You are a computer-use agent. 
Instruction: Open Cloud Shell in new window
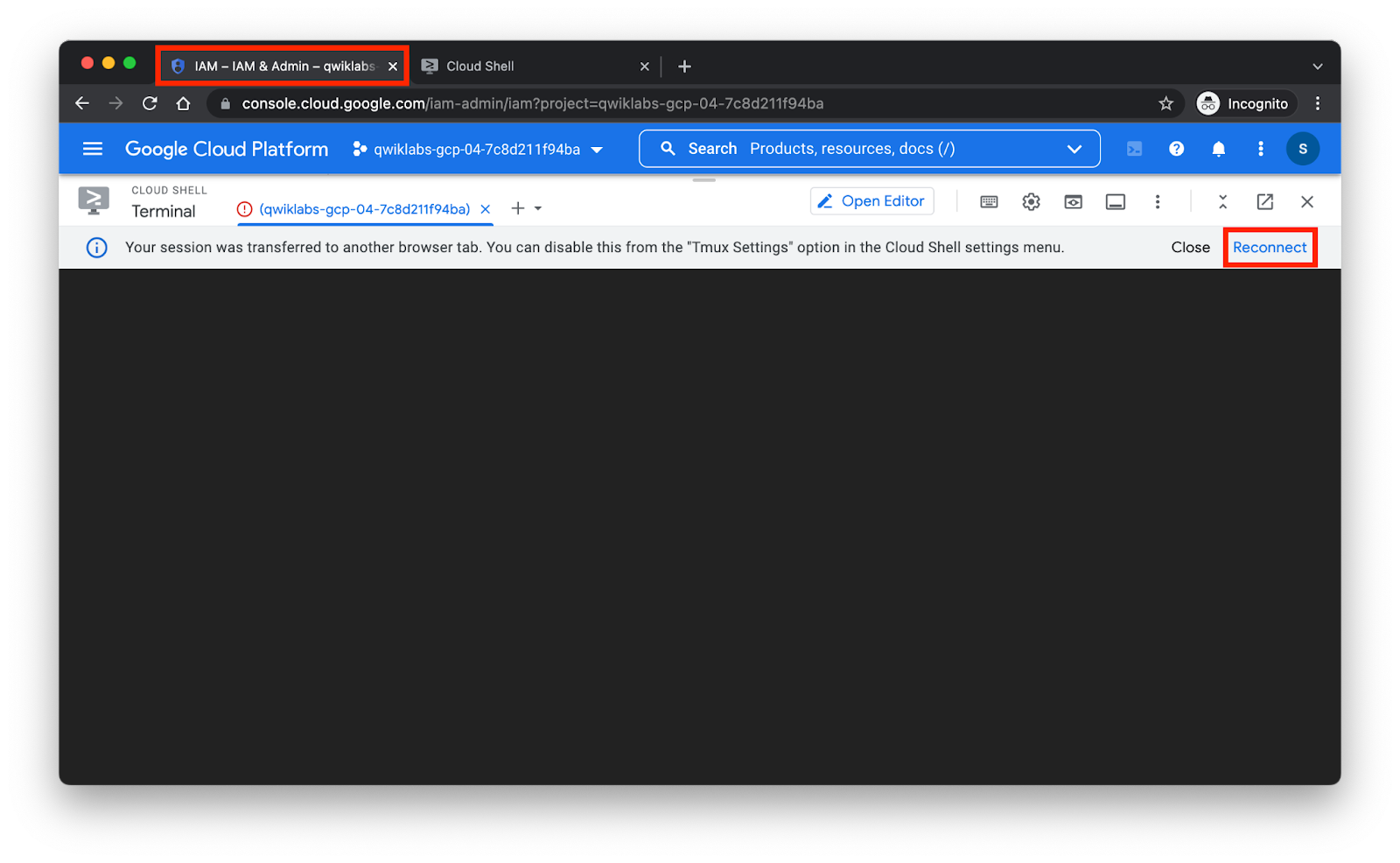(x=1264, y=202)
